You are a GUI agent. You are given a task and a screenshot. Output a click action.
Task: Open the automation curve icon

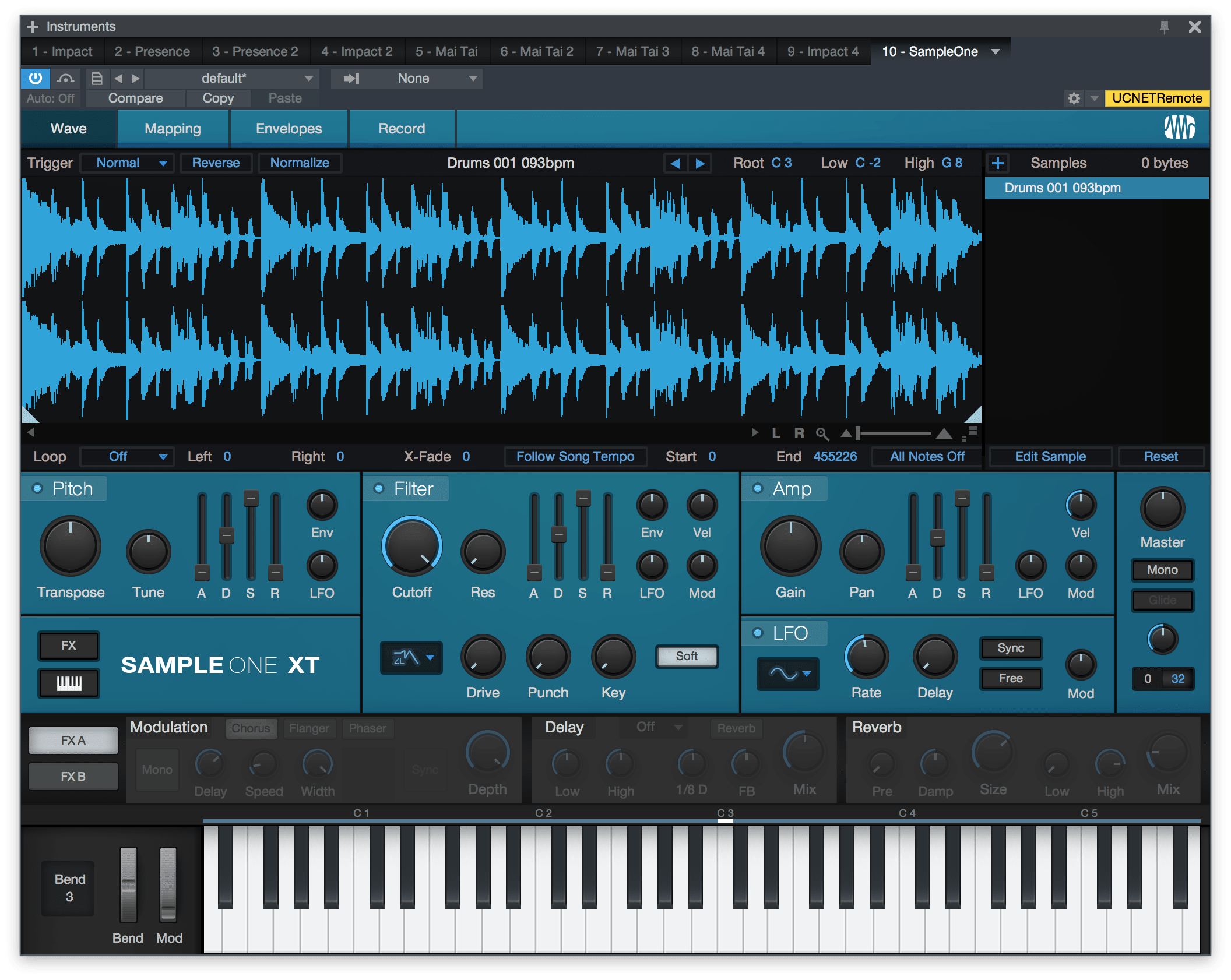tap(65, 78)
